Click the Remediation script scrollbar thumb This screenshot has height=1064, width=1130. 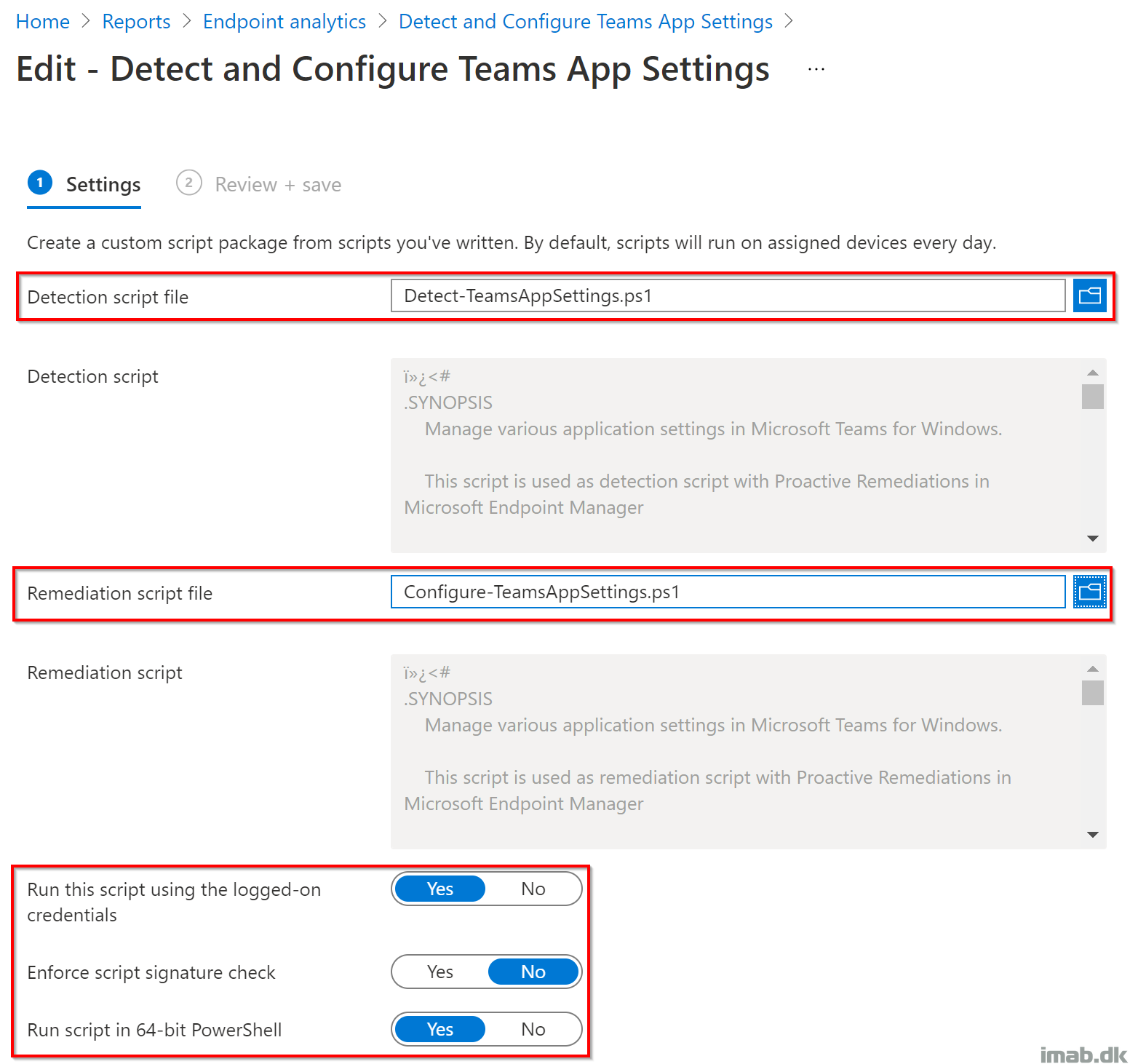pyautogui.click(x=1092, y=693)
